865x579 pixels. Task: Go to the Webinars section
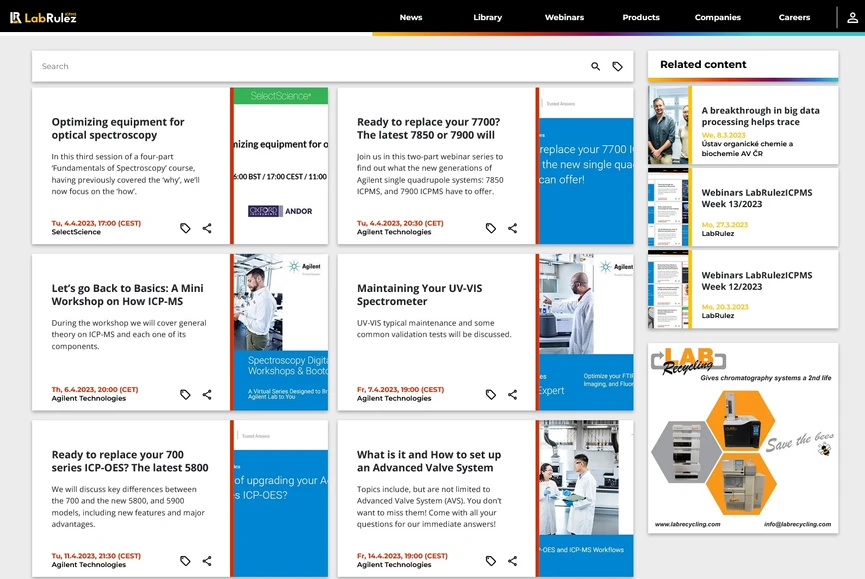564,18
